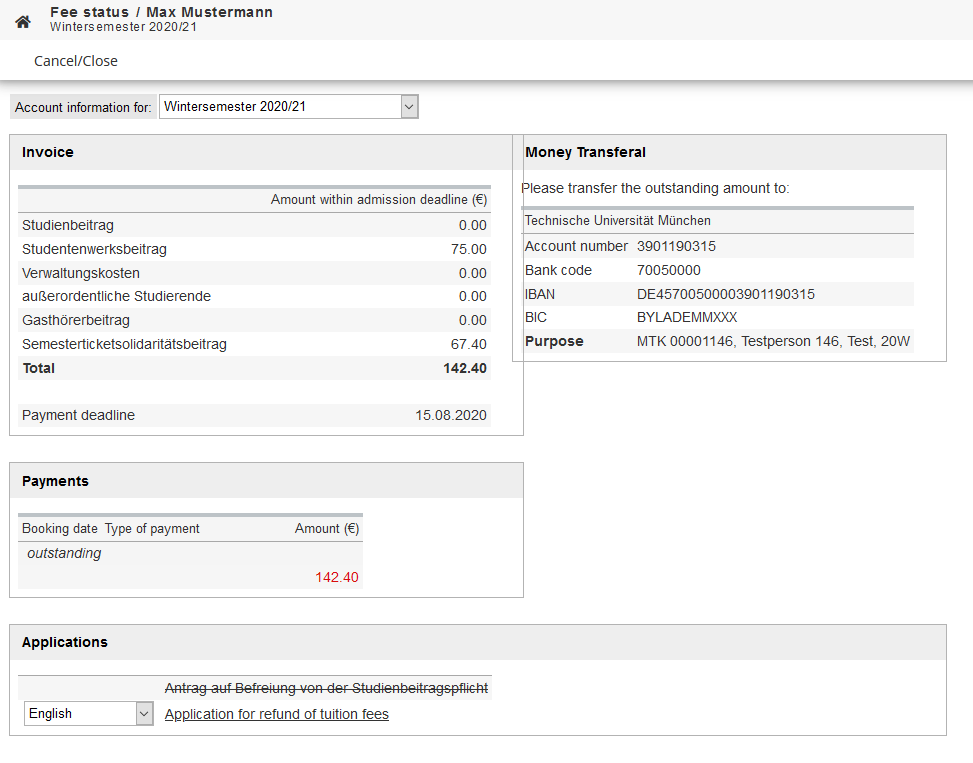Select the IBAN value DE45700500003901190315
Screen dimensions: 973x763
725,294
